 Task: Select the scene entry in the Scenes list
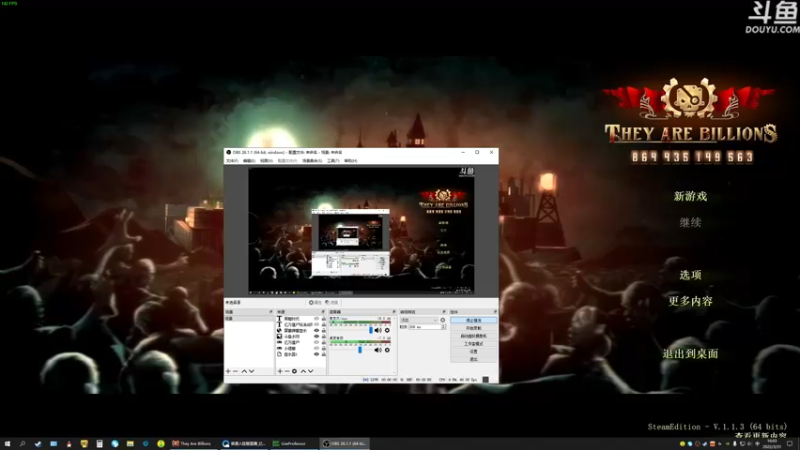click(x=249, y=318)
